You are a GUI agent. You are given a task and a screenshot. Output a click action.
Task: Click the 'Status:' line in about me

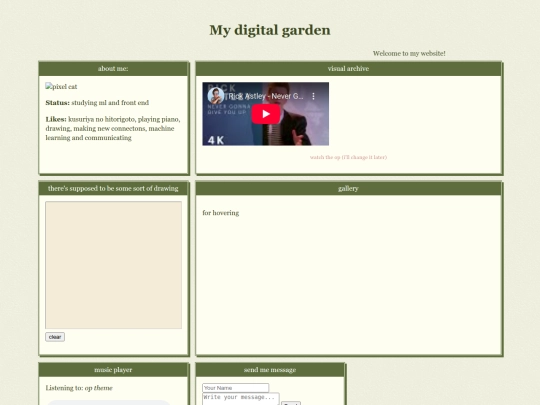tap(97, 103)
